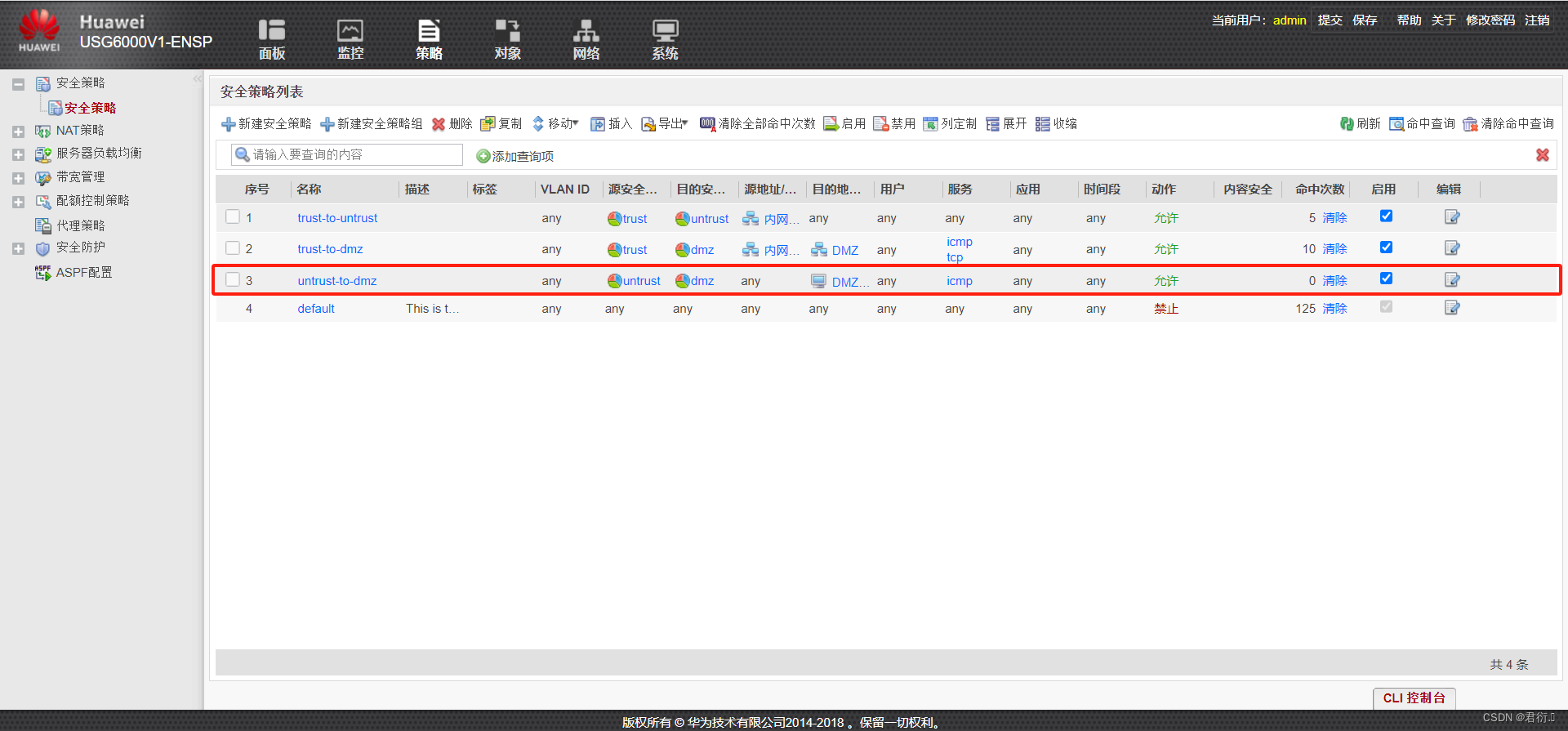
Task: Edit the trust-to-dmz policy icon
Action: 1452,247
